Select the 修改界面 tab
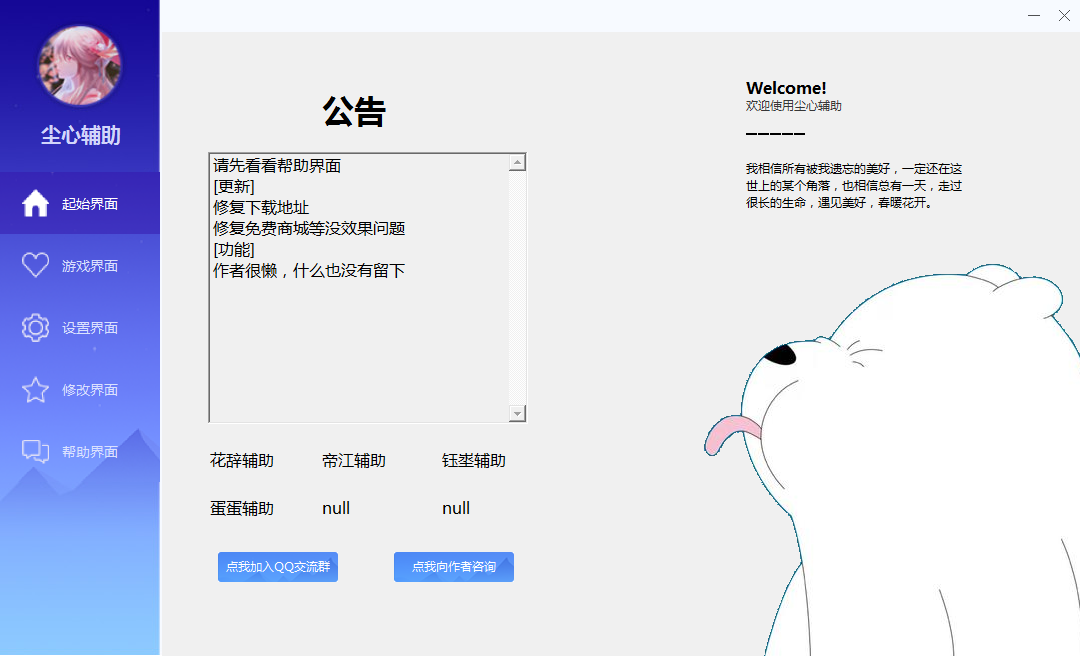Image resolution: width=1080 pixels, height=656 pixels. pyautogui.click(x=80, y=389)
